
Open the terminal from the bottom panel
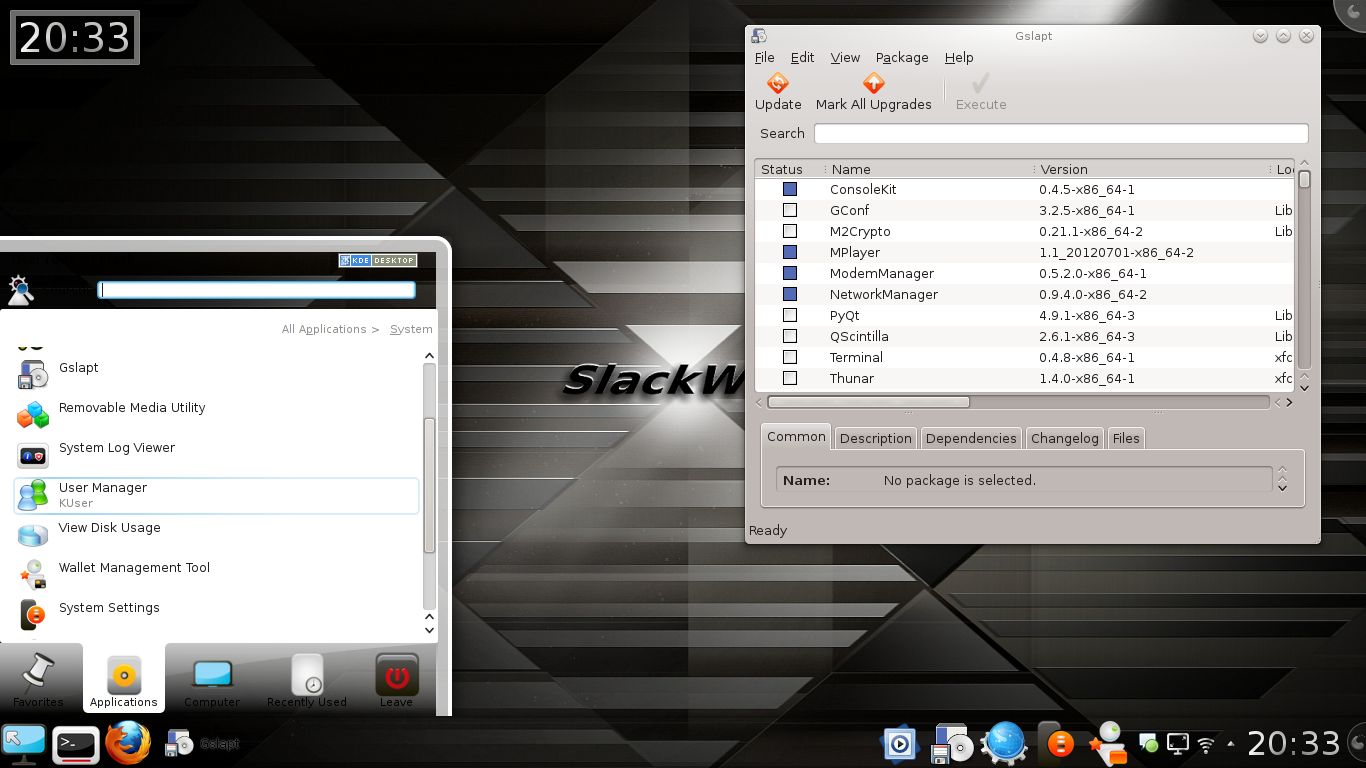[76, 744]
